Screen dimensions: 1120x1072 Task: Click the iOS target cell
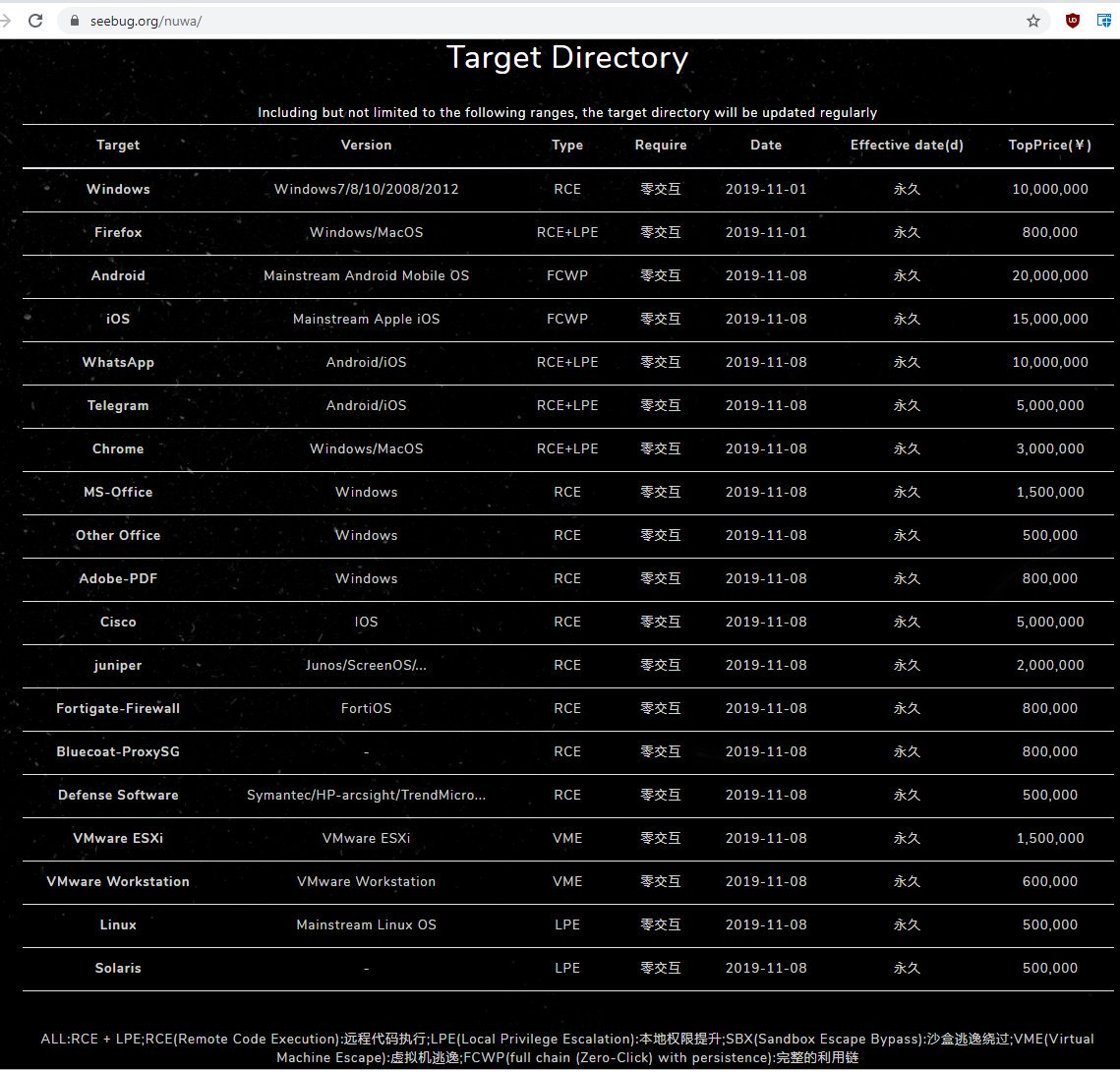click(118, 320)
